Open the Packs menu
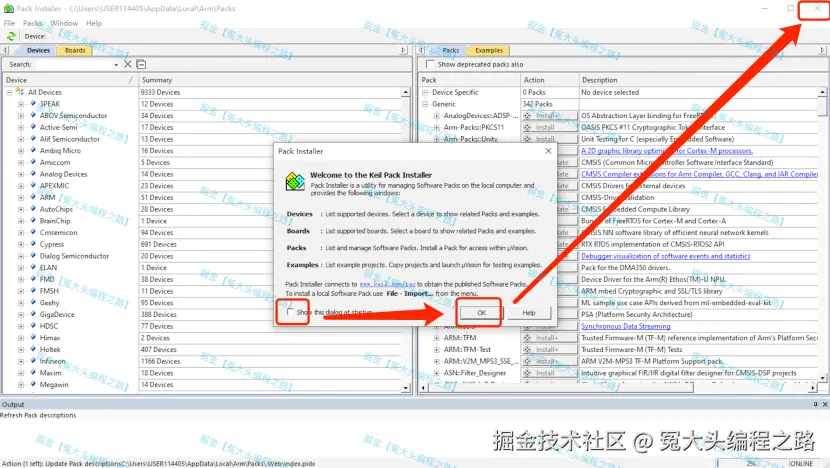 coord(32,23)
